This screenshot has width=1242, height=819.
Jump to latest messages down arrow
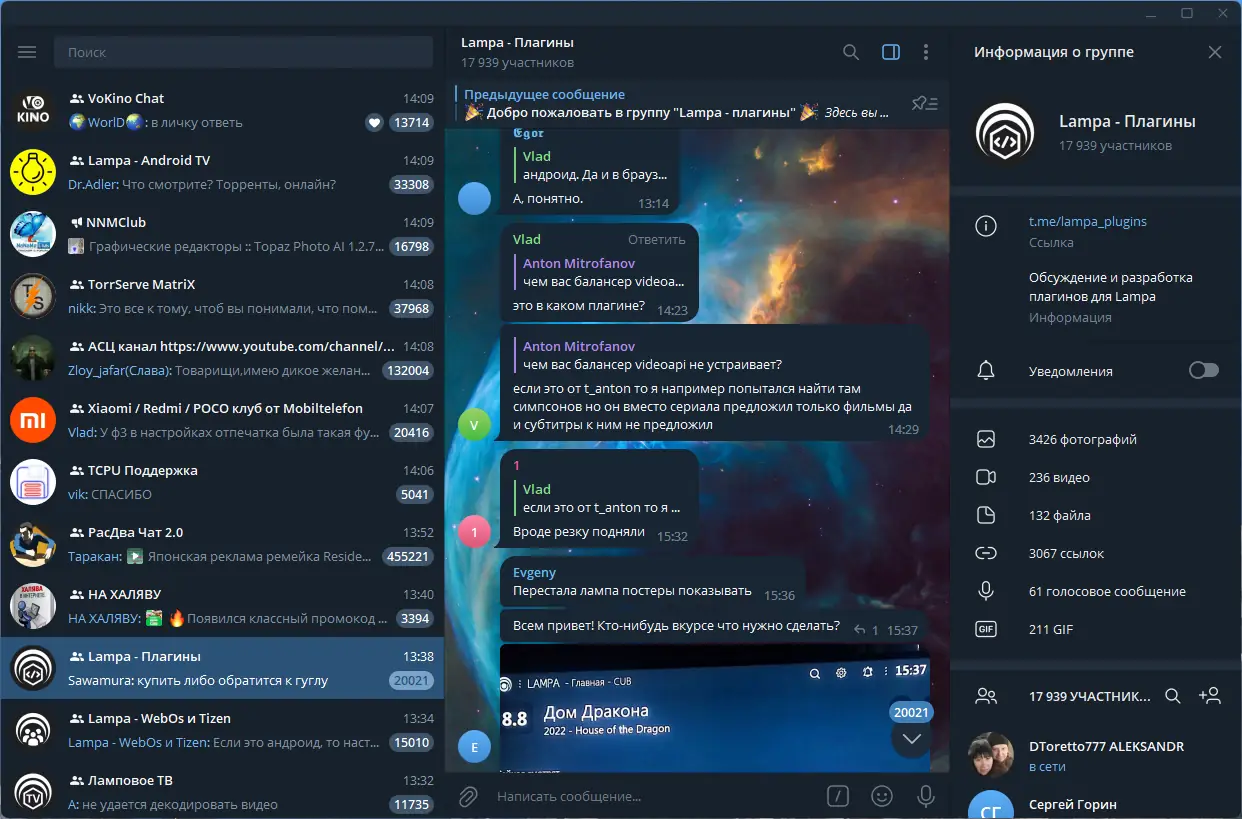click(911, 739)
